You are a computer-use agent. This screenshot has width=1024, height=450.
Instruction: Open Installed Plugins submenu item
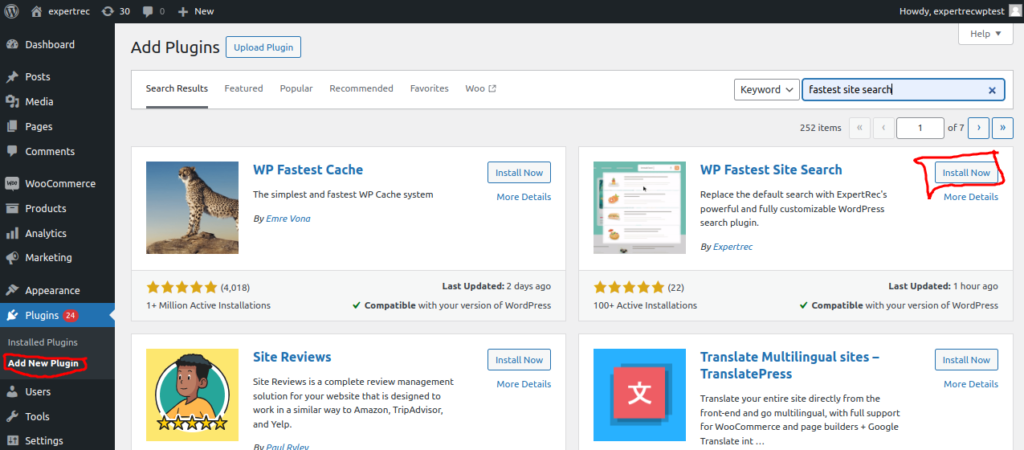click(42, 342)
